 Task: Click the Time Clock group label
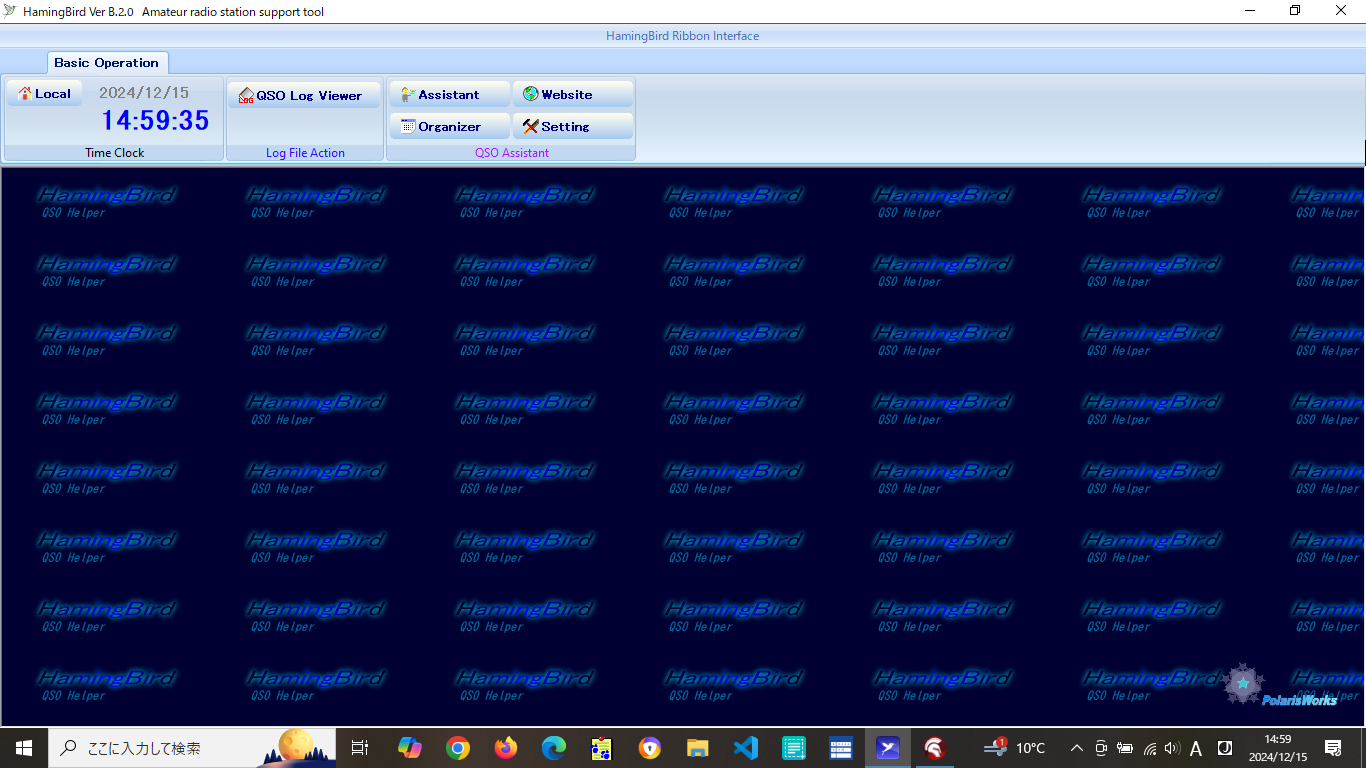[x=114, y=153]
